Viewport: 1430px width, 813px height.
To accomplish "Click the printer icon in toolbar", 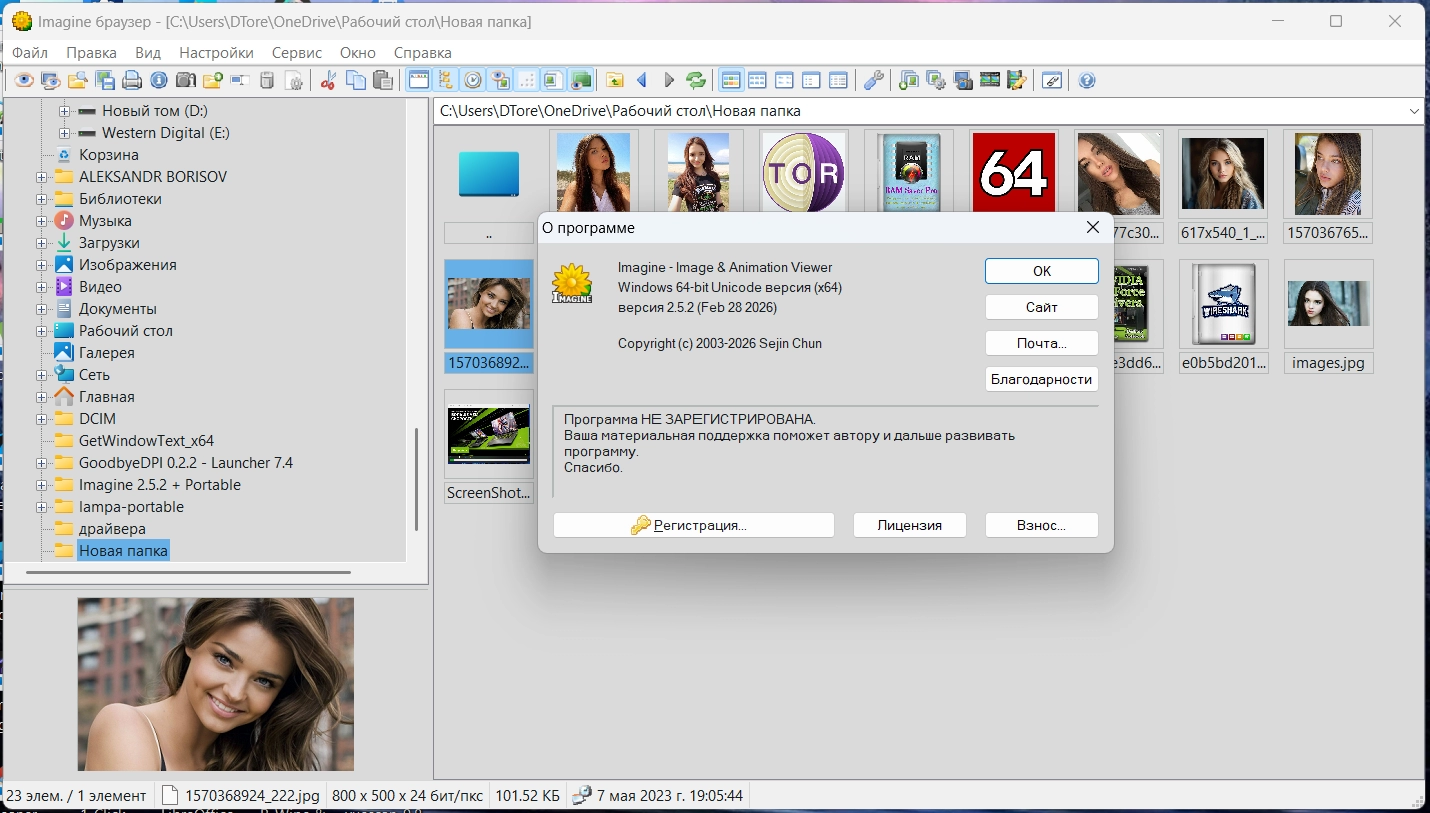I will coord(131,81).
